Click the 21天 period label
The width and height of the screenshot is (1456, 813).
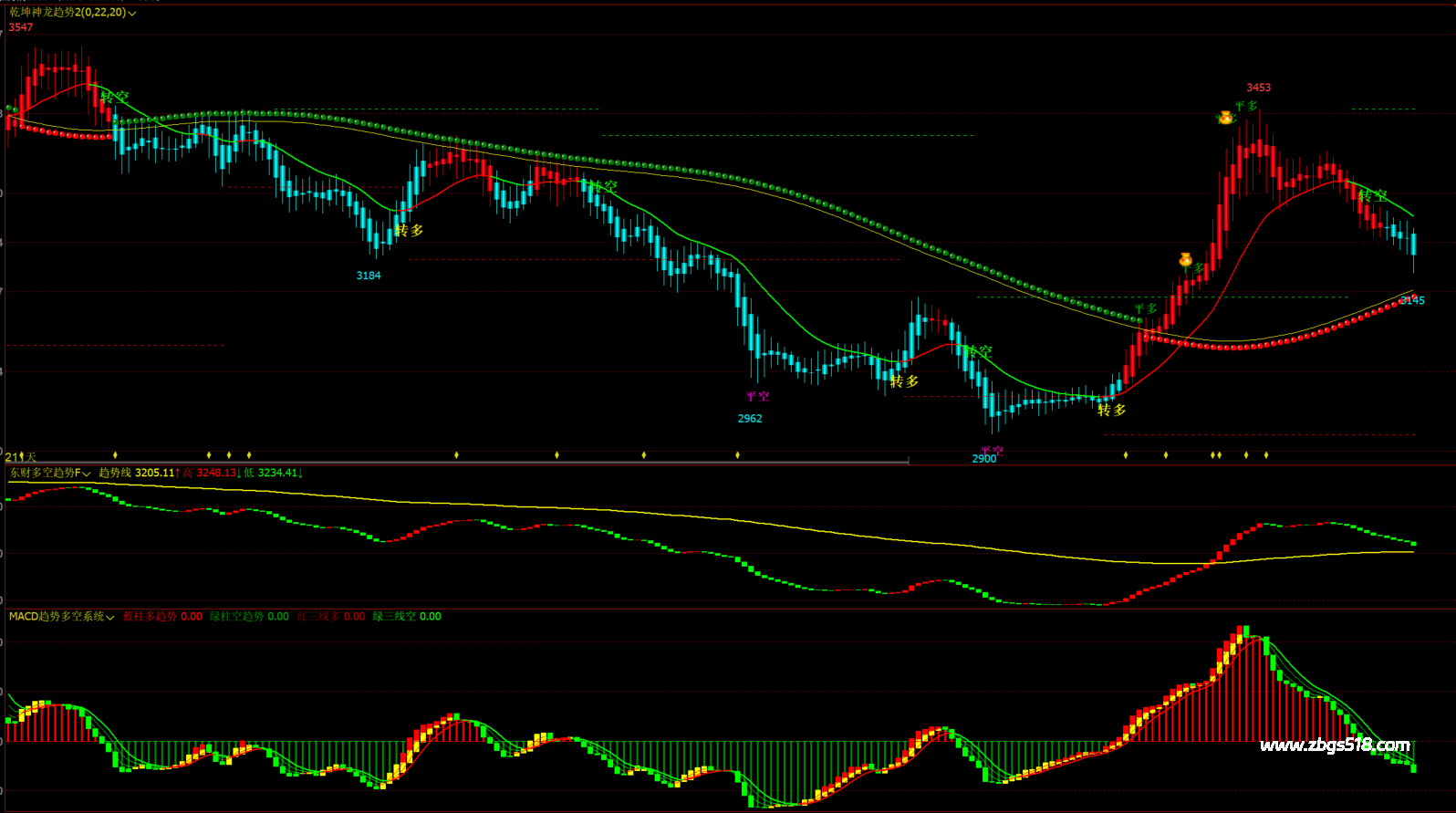[21, 456]
